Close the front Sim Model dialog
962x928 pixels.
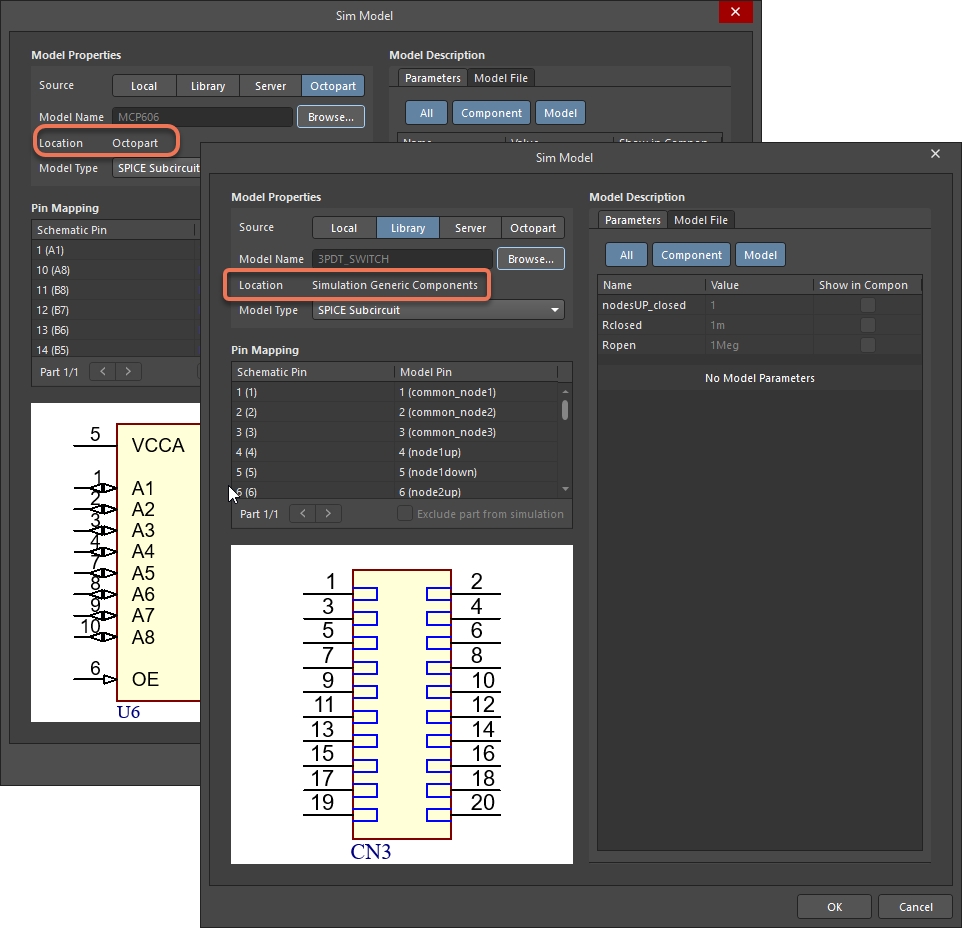[x=935, y=154]
